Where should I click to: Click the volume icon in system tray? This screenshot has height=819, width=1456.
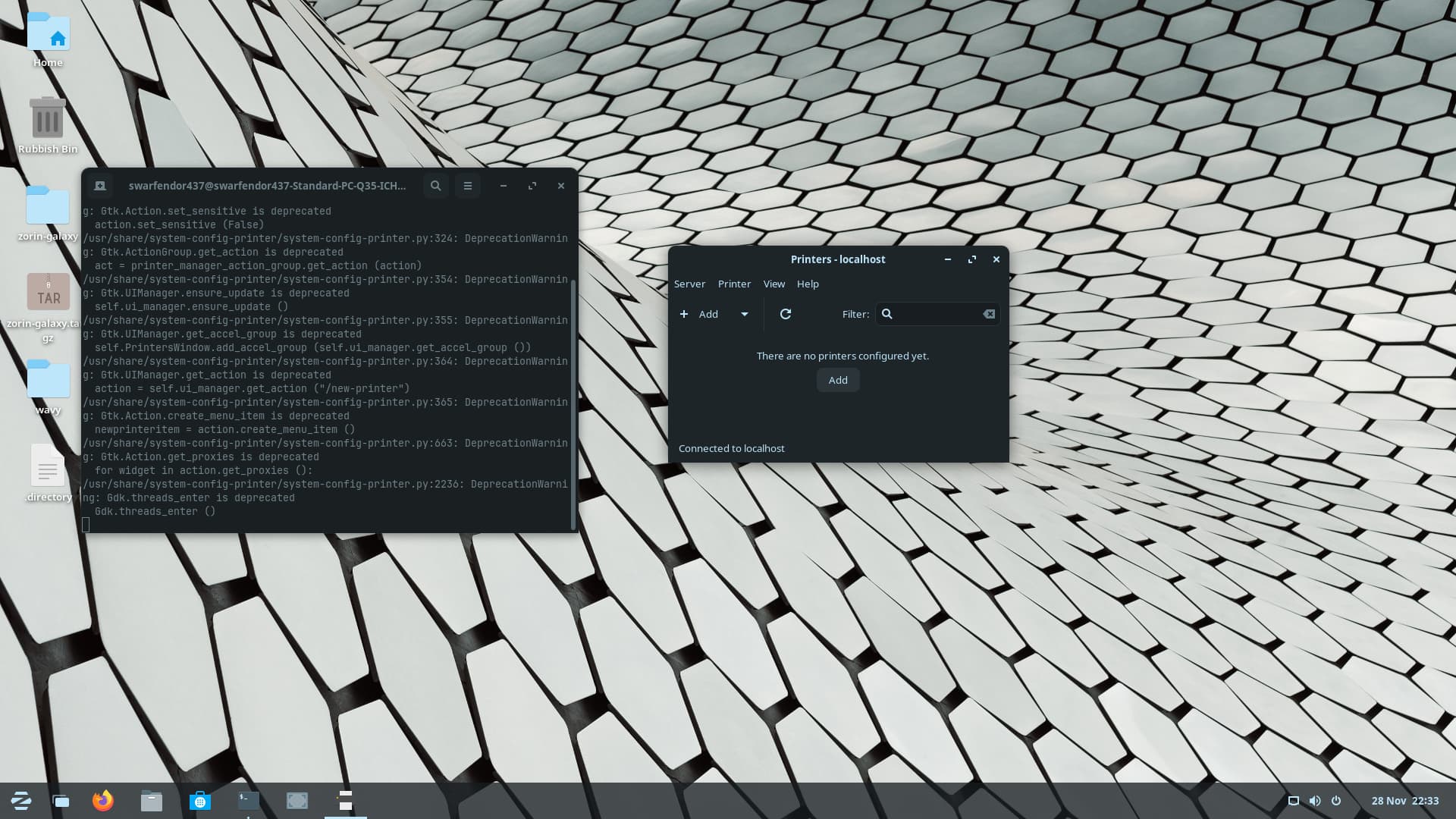(1315, 801)
